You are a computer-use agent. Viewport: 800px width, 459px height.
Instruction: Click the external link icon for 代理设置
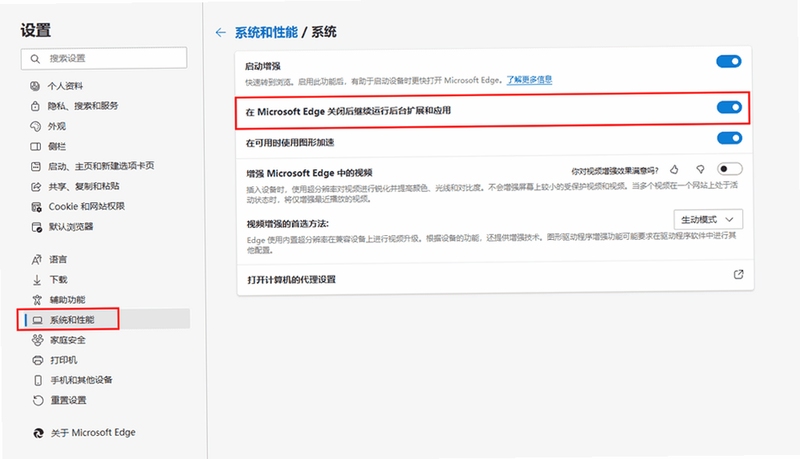[738, 274]
